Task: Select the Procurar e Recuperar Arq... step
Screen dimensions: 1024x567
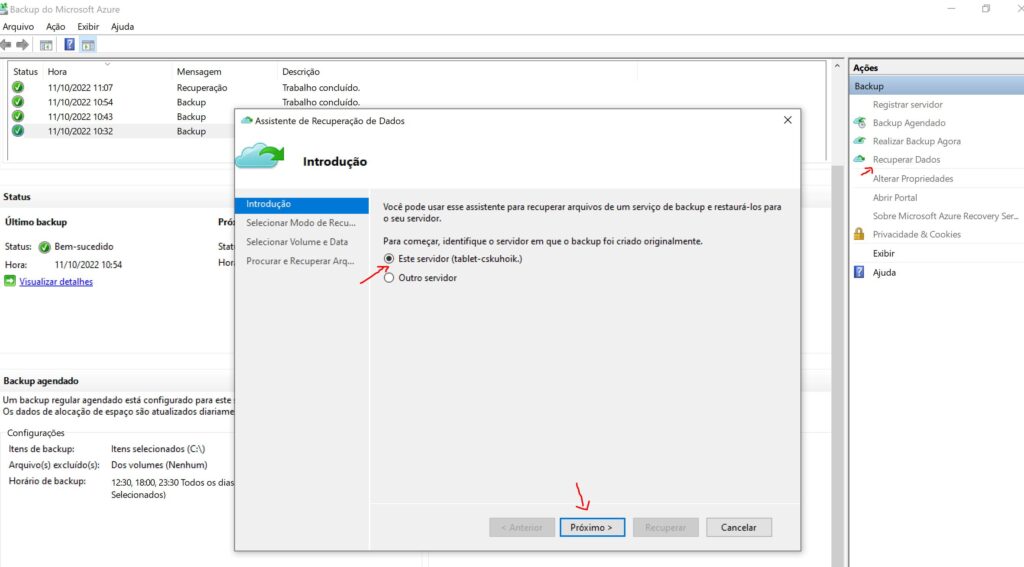Action: click(300, 261)
